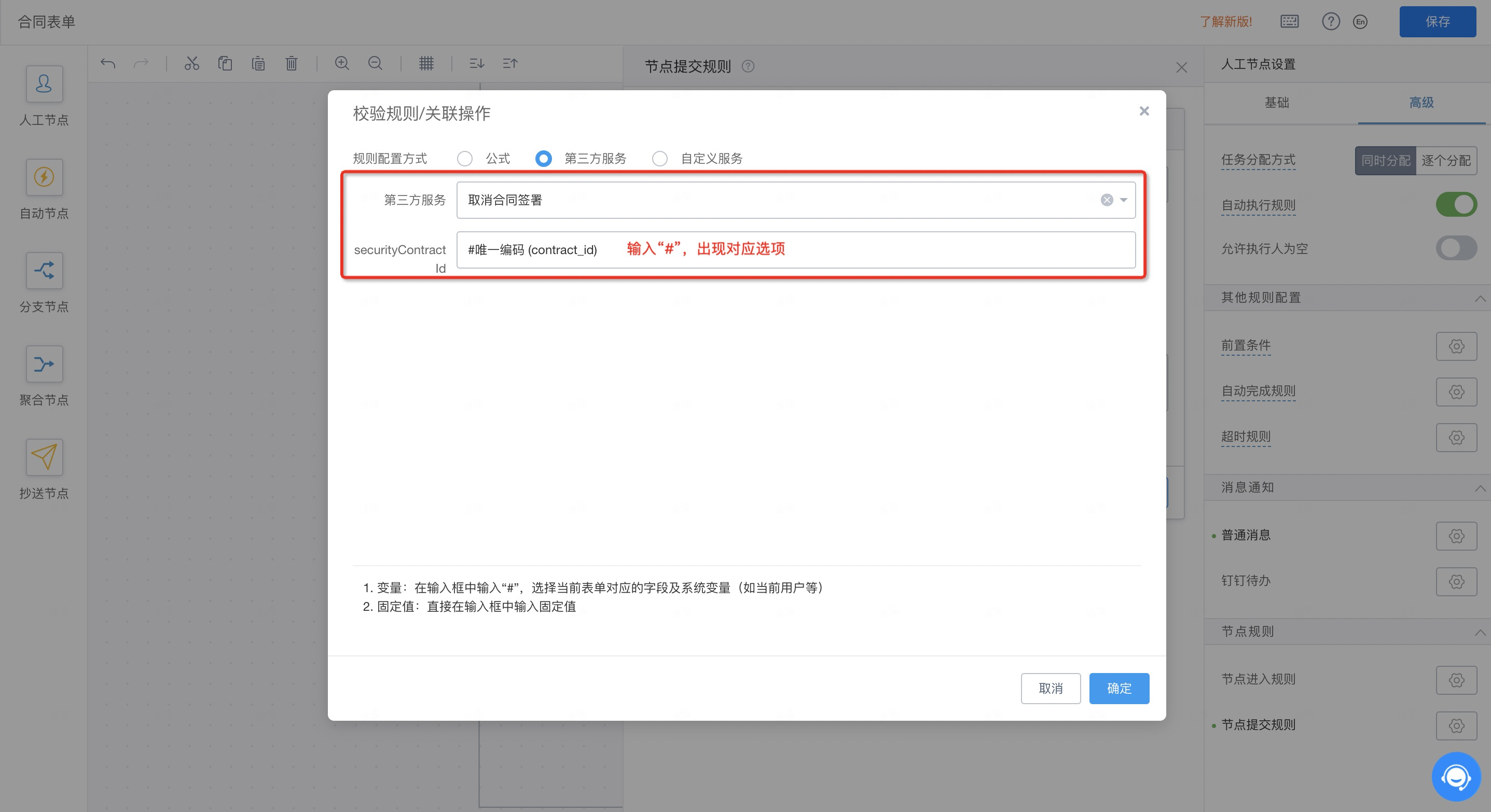The image size is (1491, 812).
Task: Click the cut scissors toolbar icon
Action: (191, 63)
